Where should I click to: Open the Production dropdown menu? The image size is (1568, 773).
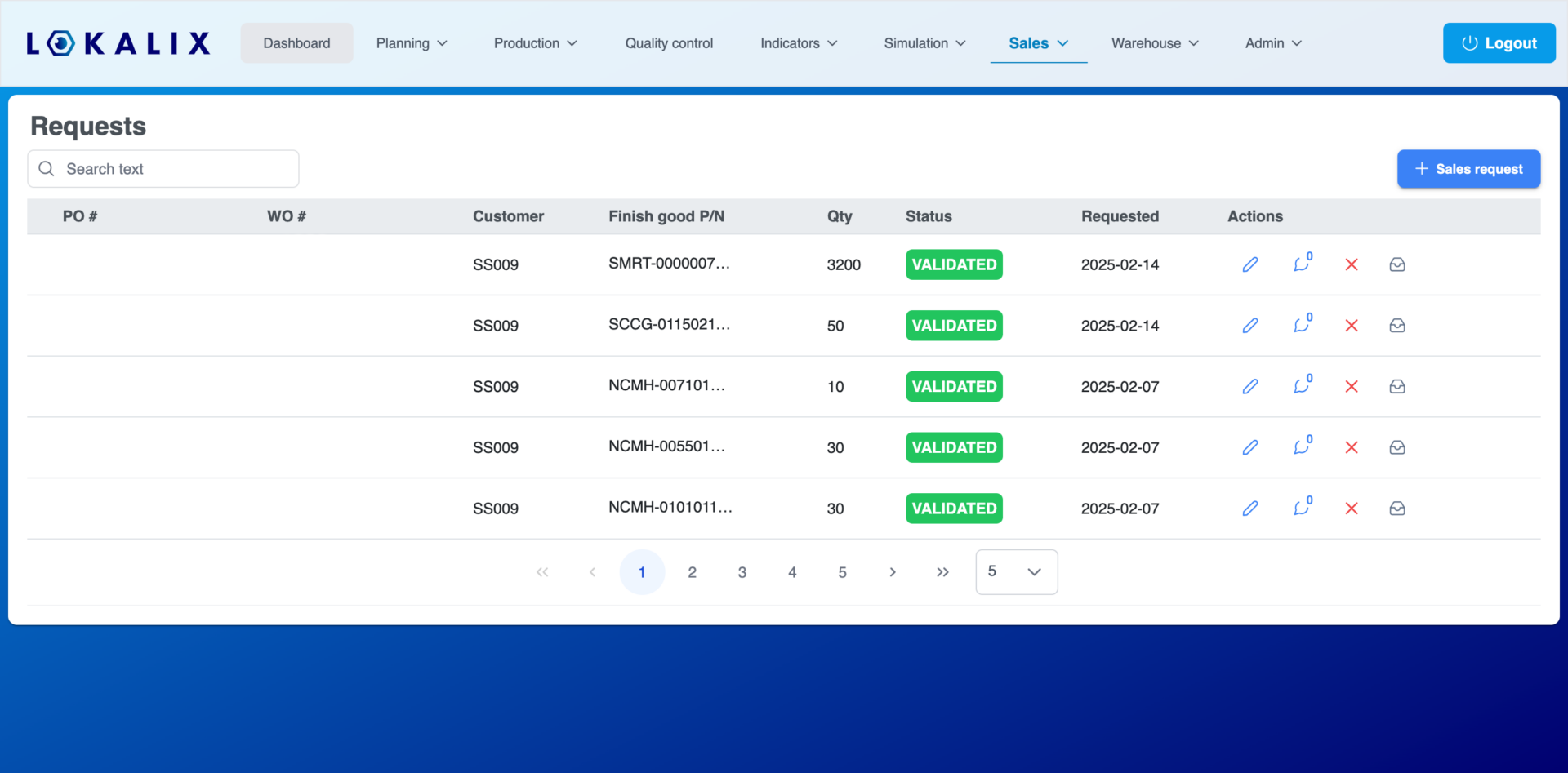(x=535, y=43)
